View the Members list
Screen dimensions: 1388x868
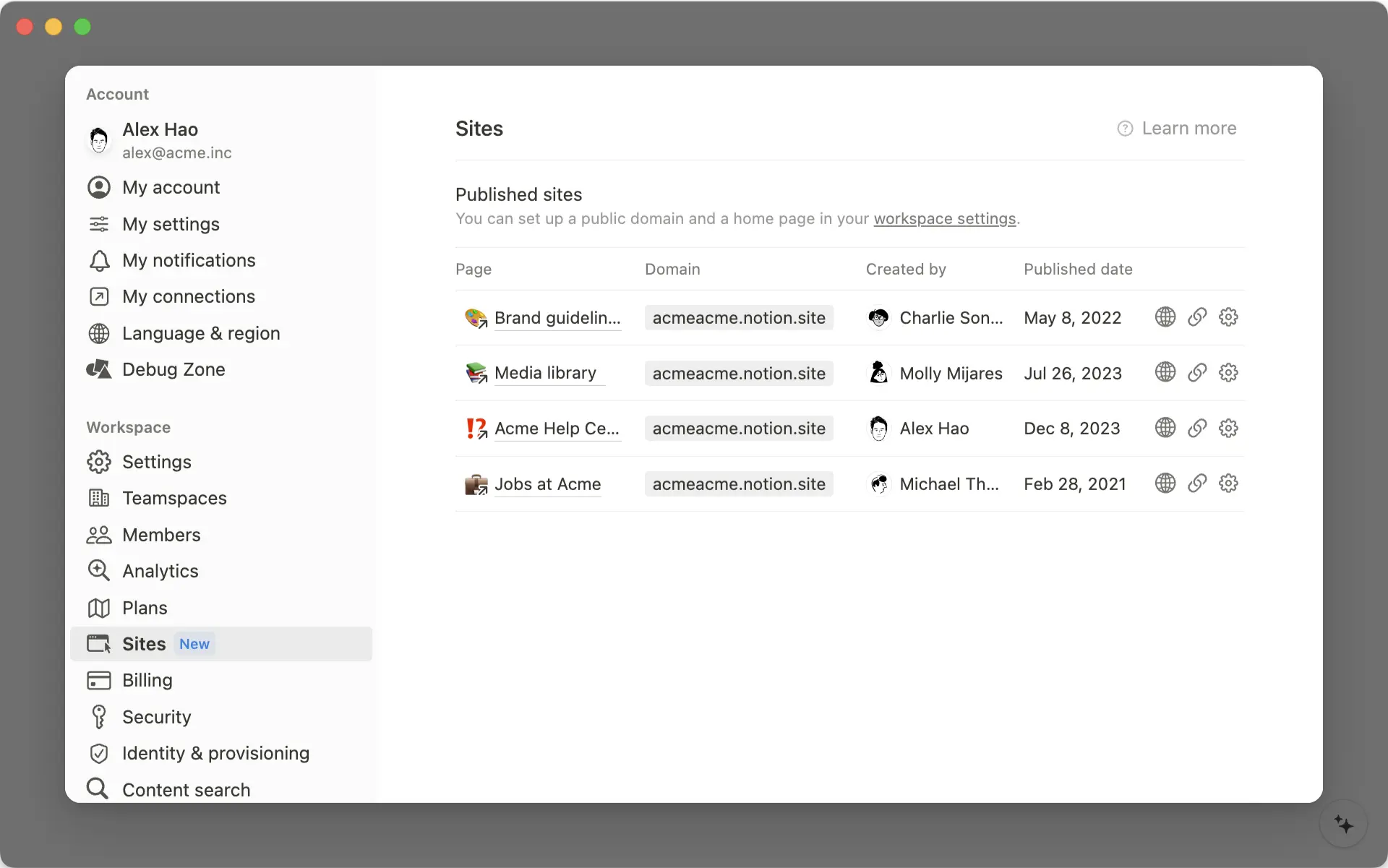tap(161, 535)
